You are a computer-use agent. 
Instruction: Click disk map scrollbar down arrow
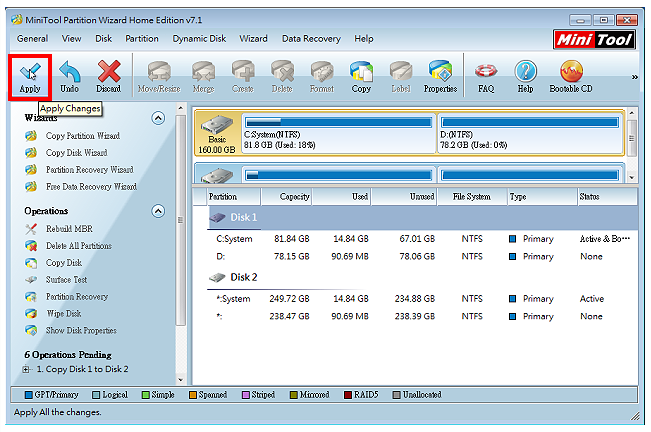[x=631, y=178]
